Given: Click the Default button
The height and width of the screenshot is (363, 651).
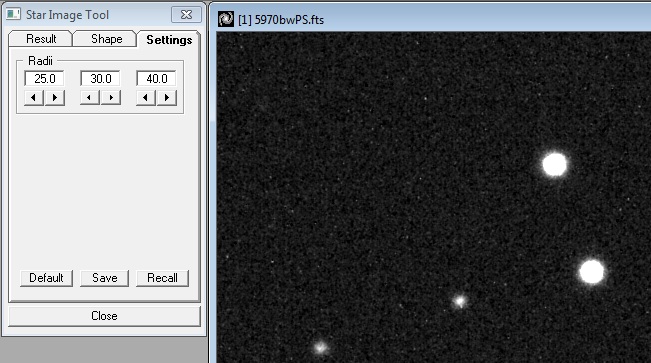Looking at the screenshot, I should pos(46,278).
